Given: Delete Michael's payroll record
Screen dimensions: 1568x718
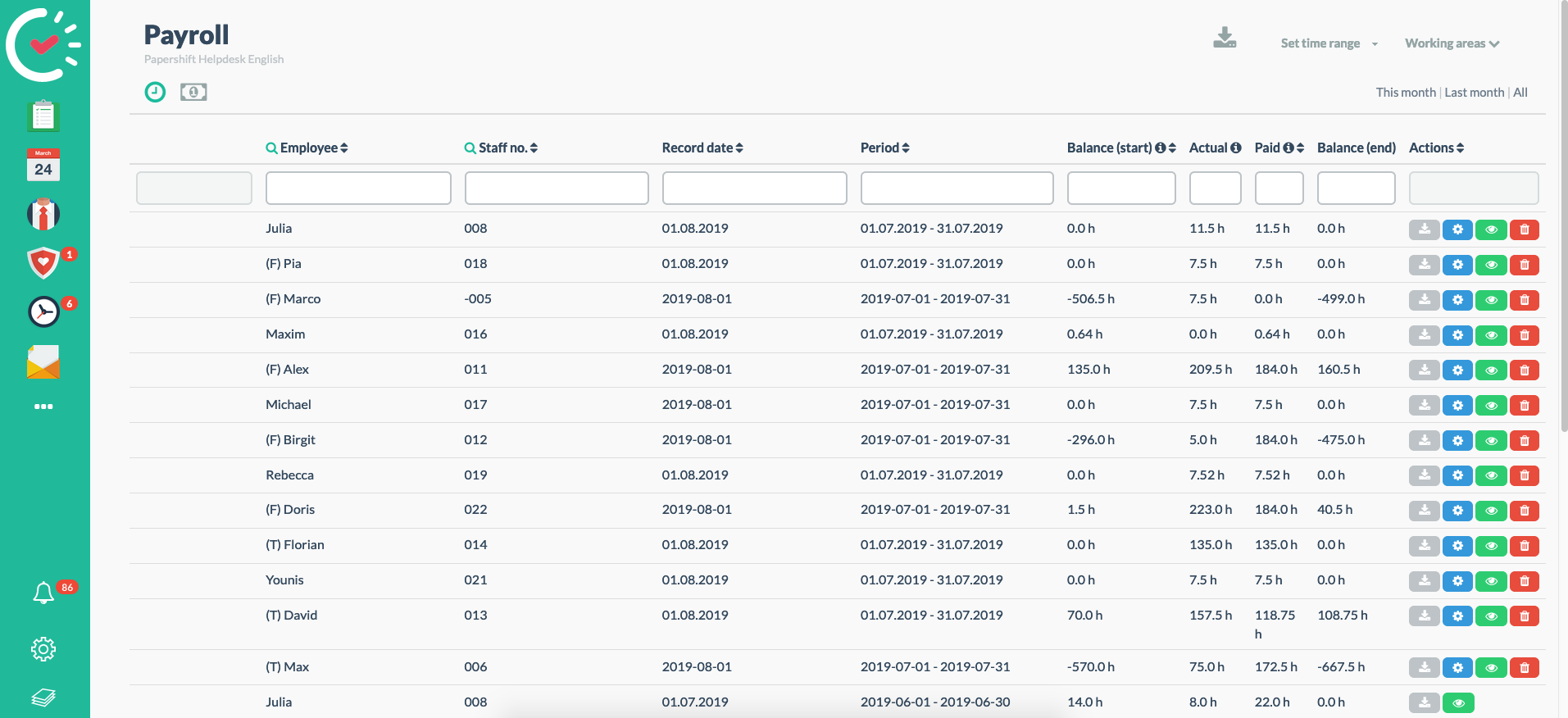Looking at the screenshot, I should click(1524, 406).
